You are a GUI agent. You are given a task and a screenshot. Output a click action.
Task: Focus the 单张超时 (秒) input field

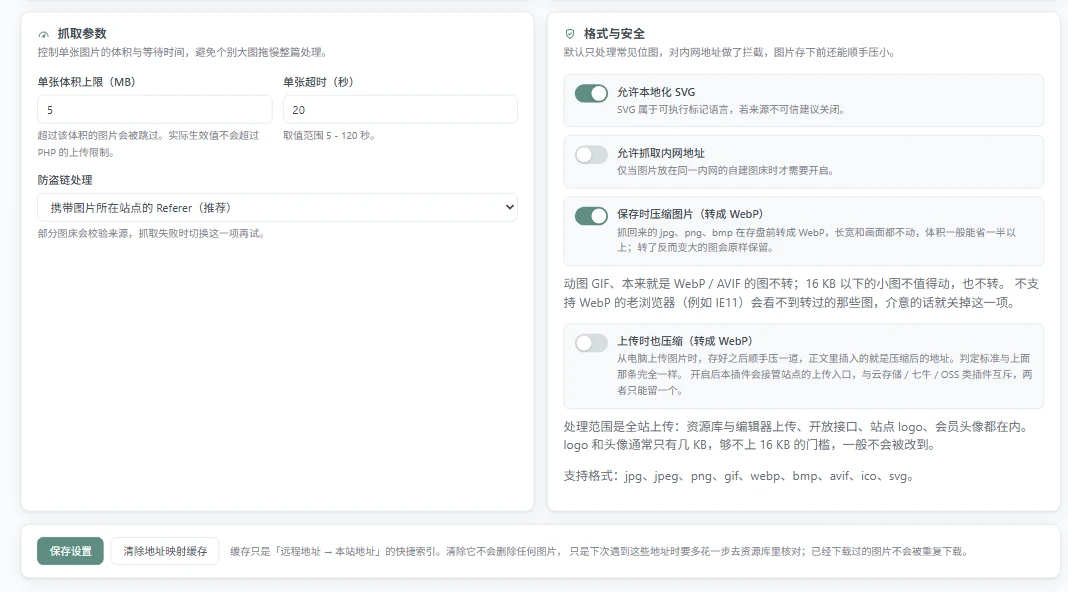click(x=400, y=110)
